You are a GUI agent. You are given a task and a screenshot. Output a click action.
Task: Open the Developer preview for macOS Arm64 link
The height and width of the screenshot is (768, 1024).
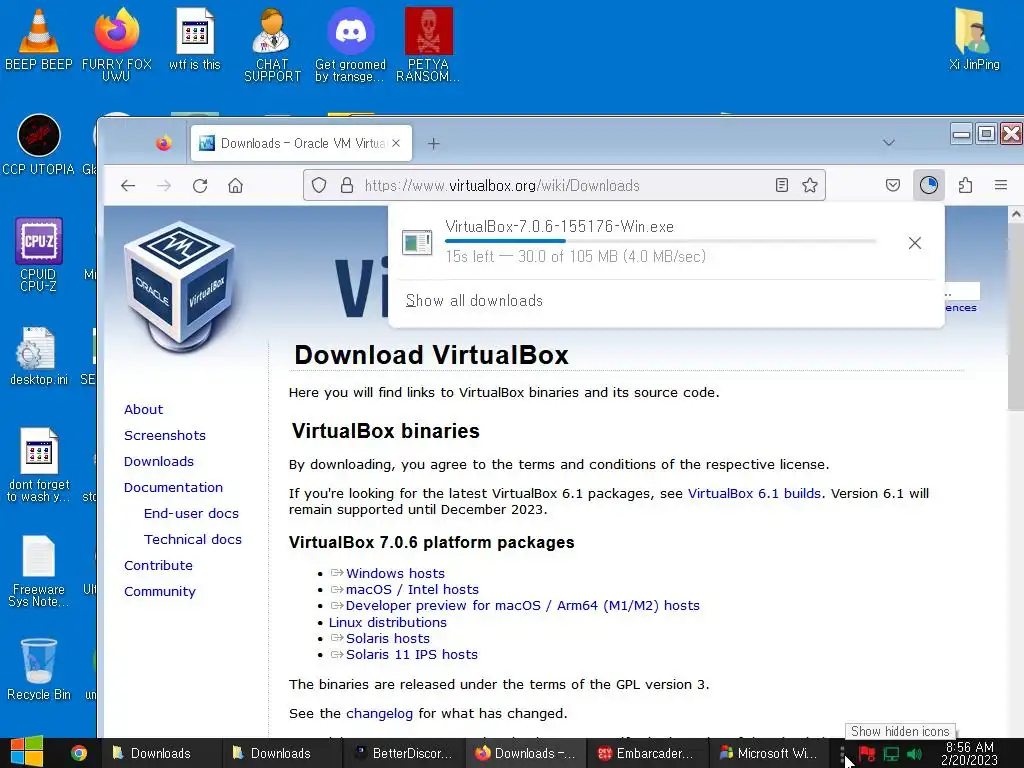point(522,606)
